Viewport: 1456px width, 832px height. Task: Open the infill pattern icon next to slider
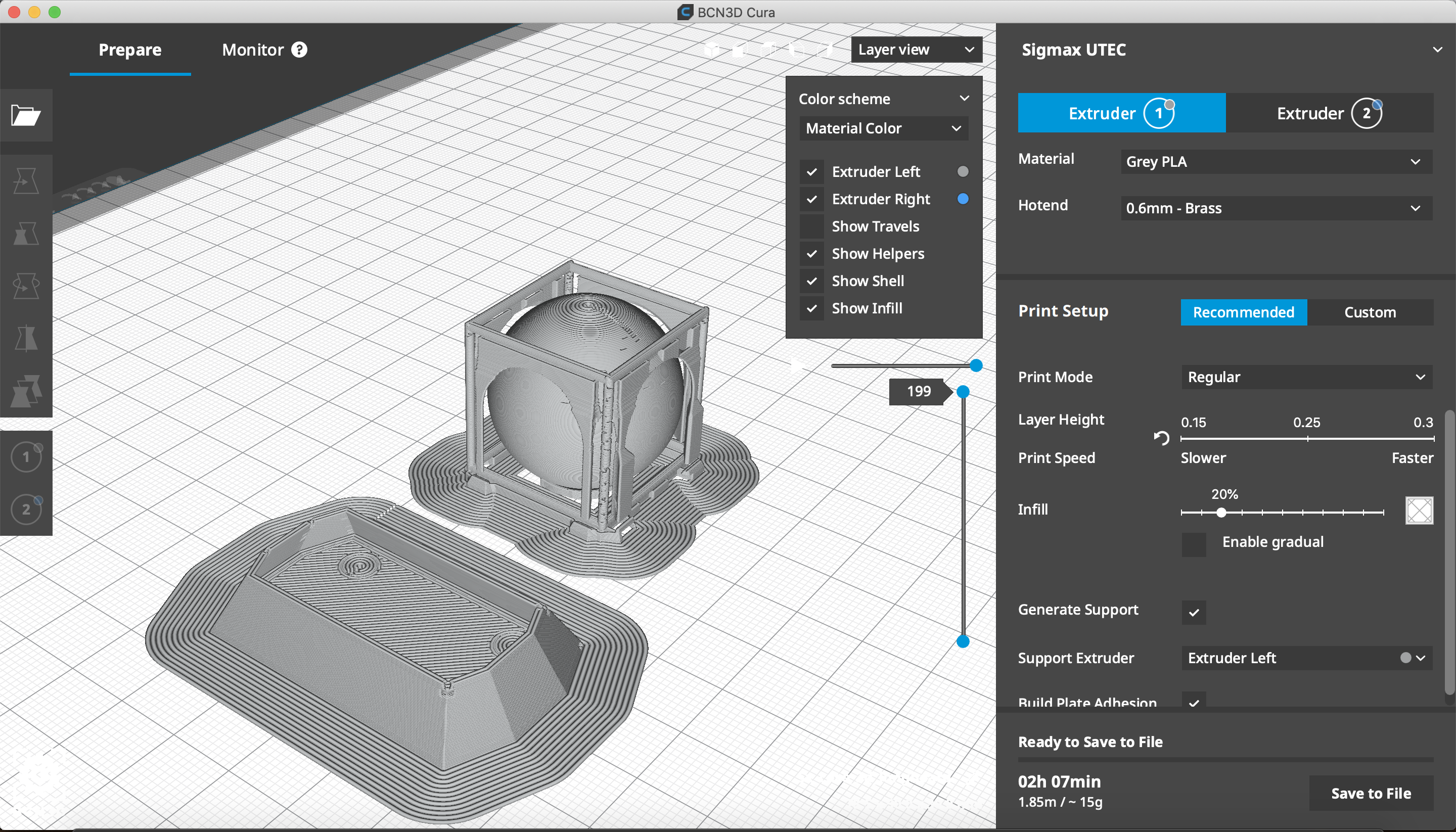pyautogui.click(x=1419, y=511)
